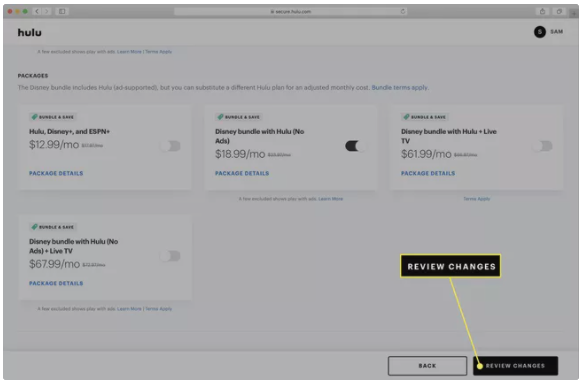The image size is (583, 382).
Task: Reload the page in address bar
Action: point(403,12)
